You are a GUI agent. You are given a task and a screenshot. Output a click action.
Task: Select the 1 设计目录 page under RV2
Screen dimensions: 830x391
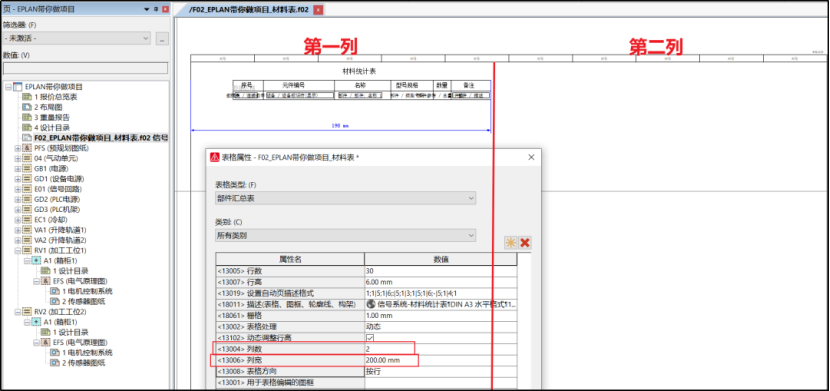(70, 332)
